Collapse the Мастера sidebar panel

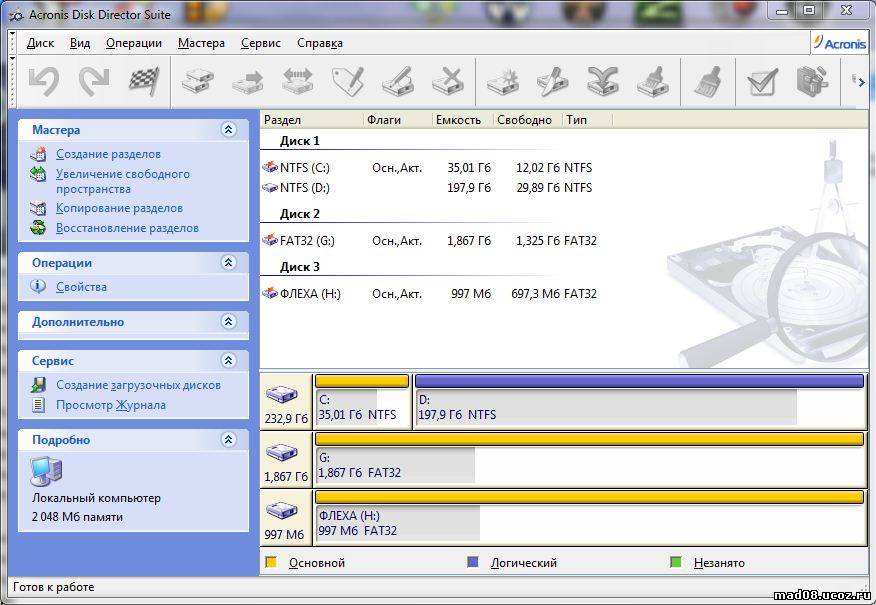point(228,130)
